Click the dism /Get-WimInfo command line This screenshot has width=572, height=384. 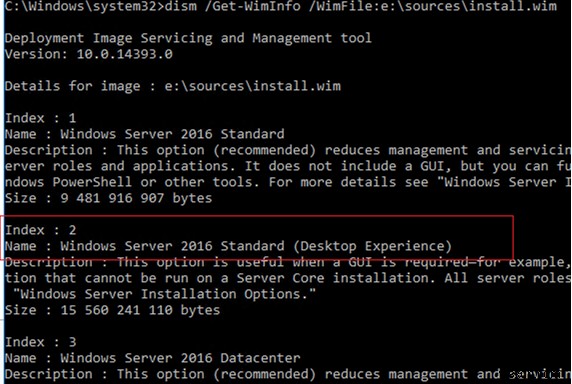point(281,6)
